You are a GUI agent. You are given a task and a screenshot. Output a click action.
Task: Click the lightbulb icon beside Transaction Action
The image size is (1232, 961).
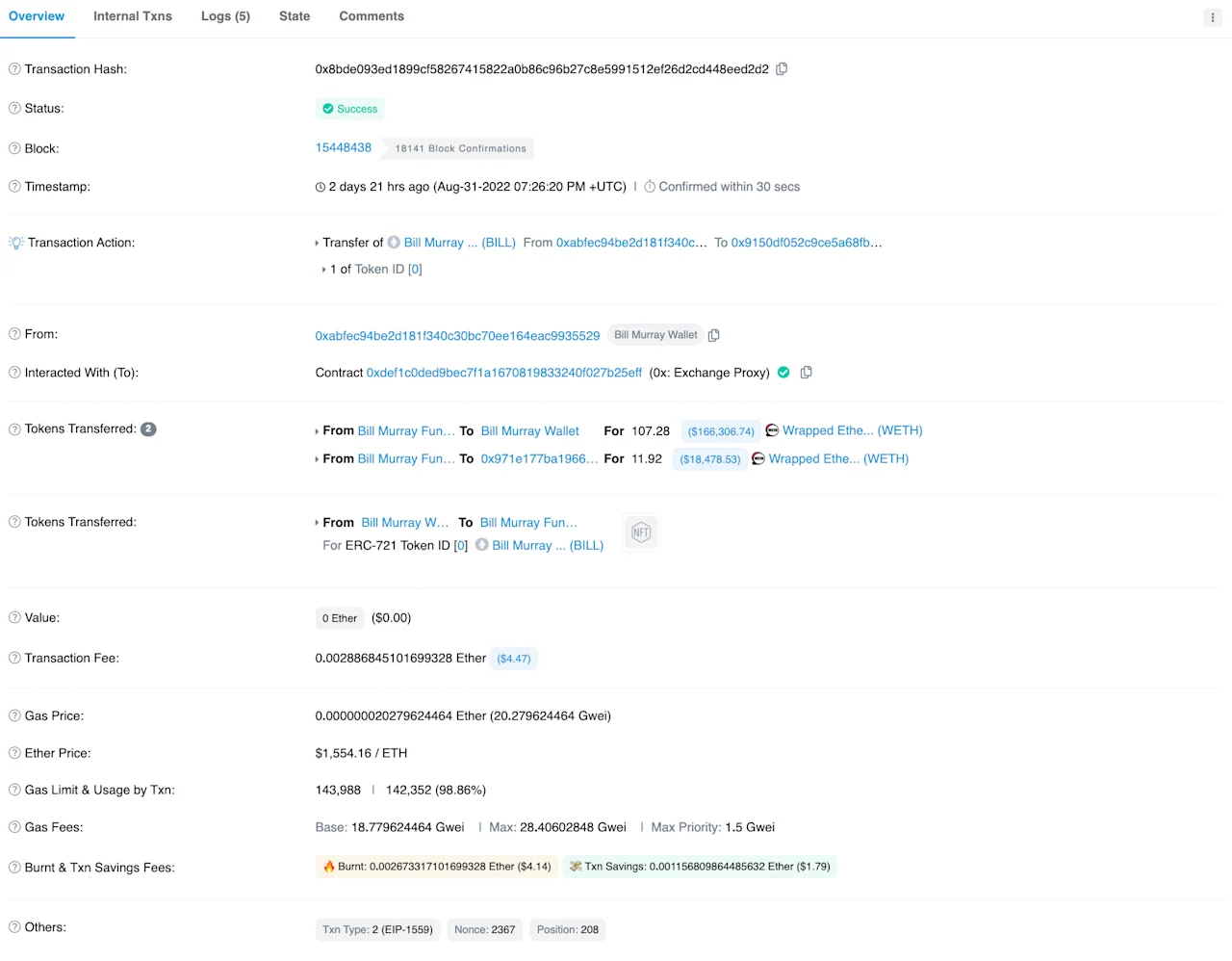tap(15, 243)
